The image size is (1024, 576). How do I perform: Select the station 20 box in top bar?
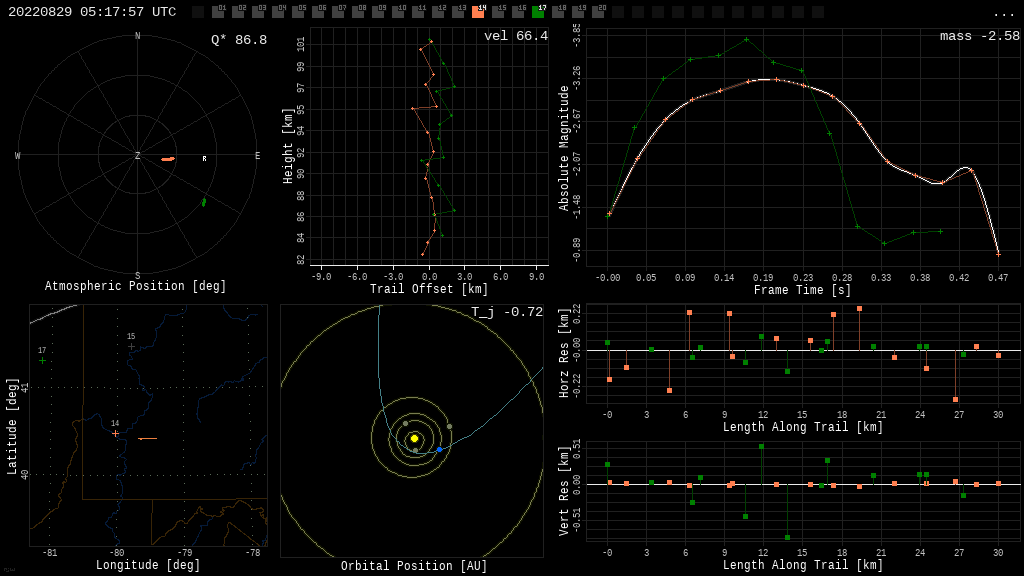coord(598,12)
